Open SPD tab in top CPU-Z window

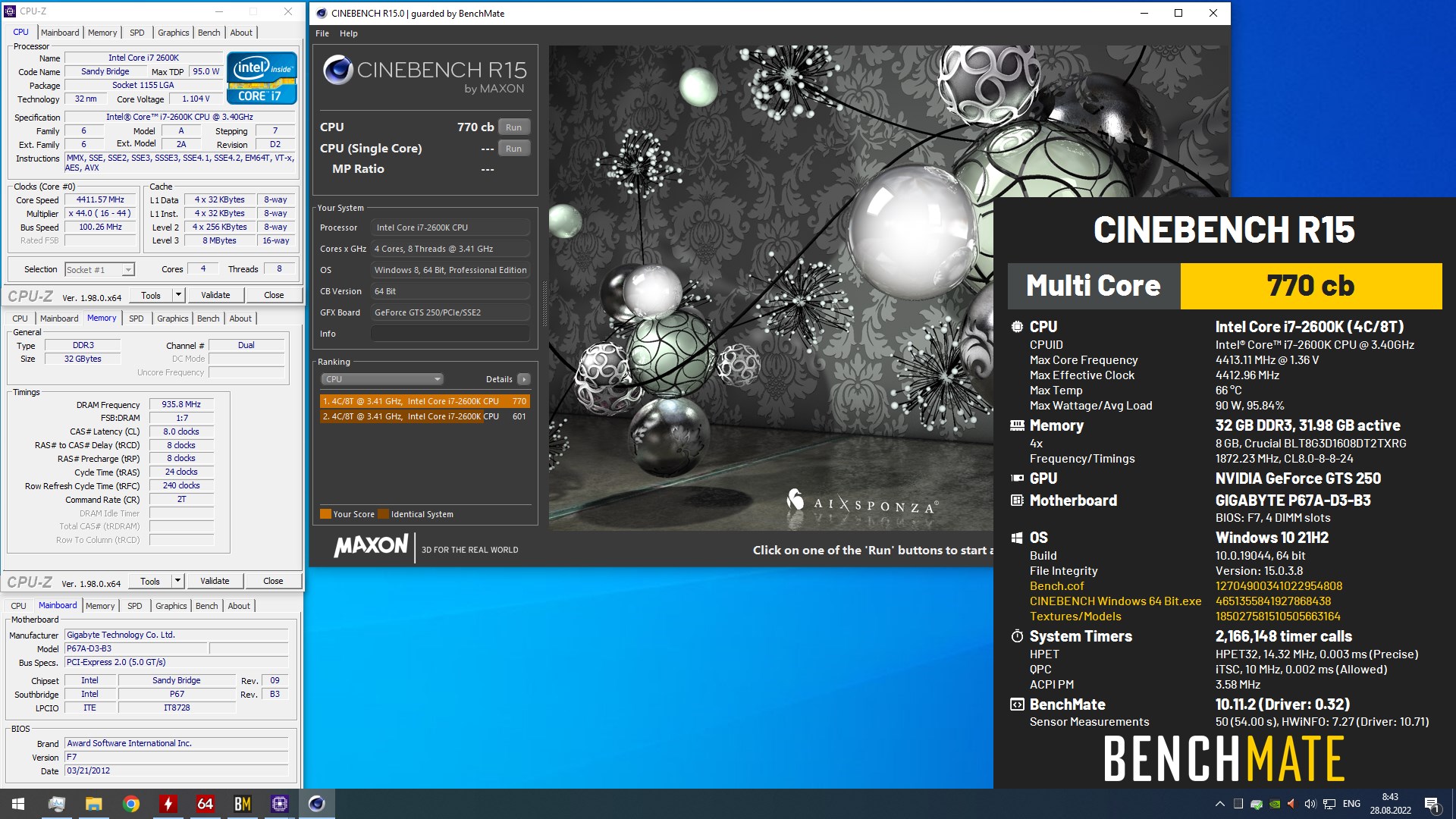(137, 33)
